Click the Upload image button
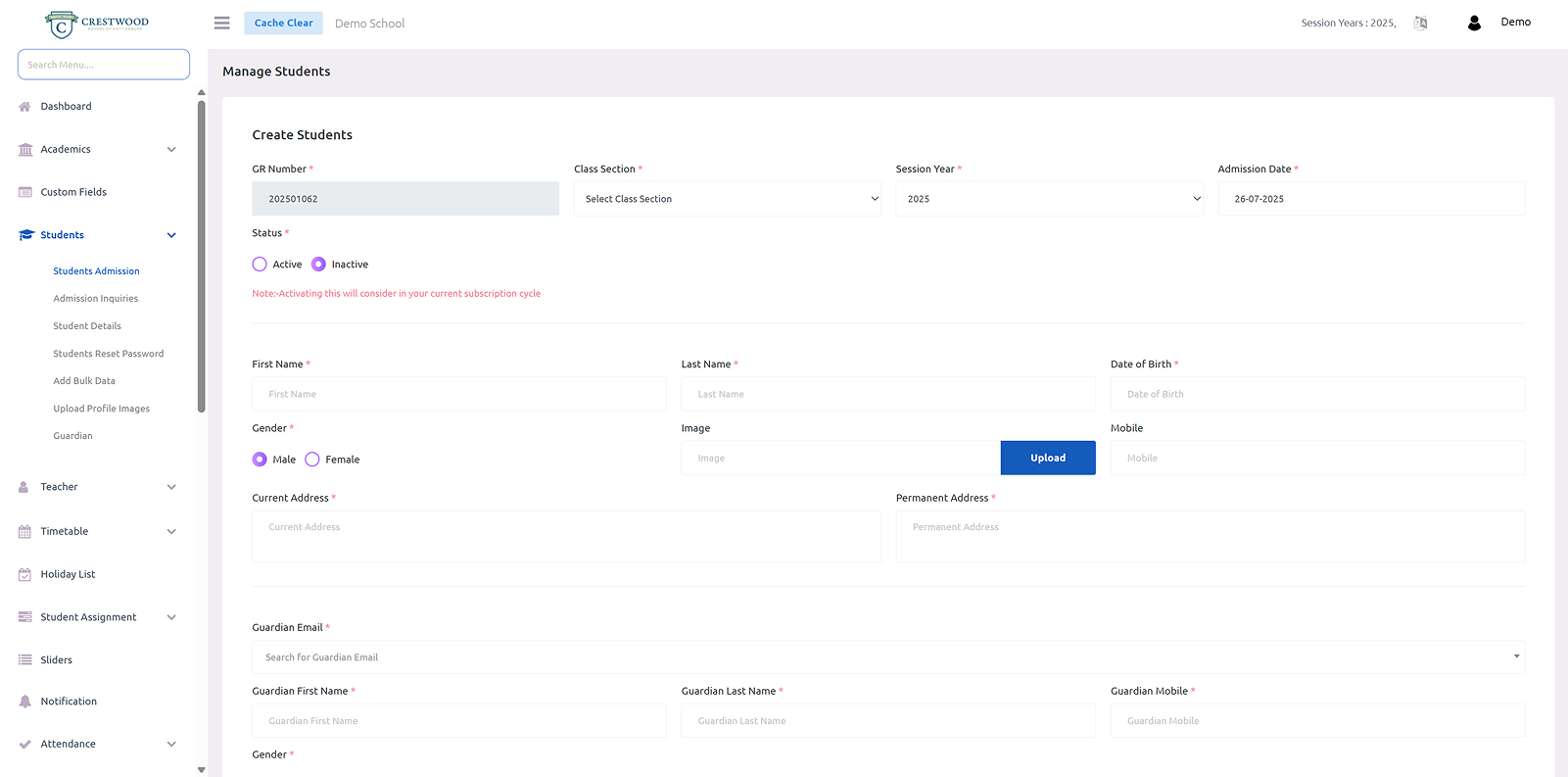The height and width of the screenshot is (777, 1568). [1047, 458]
